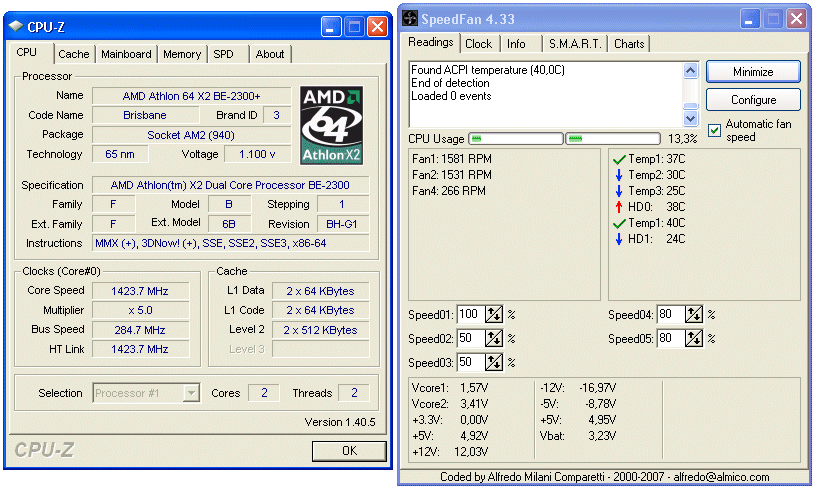This screenshot has width=814, height=488.
Task: Click the red up arrow beside HD0
Action: 619,207
